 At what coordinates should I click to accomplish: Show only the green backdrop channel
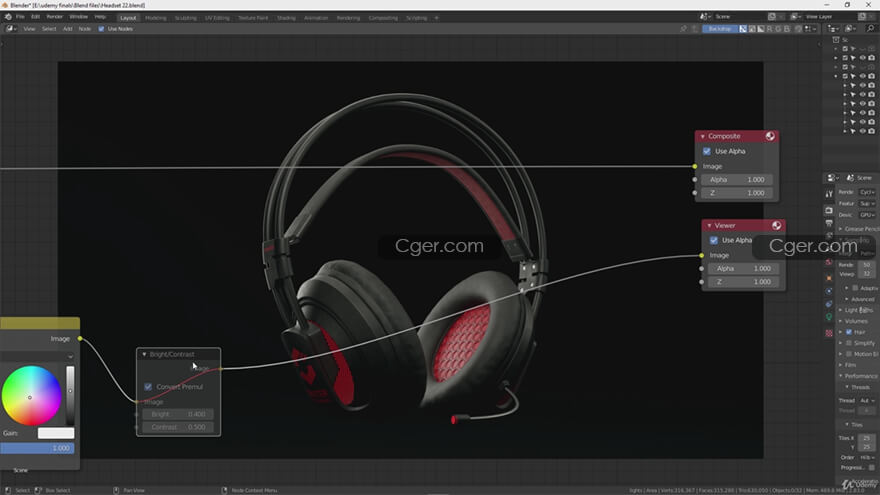coord(778,29)
